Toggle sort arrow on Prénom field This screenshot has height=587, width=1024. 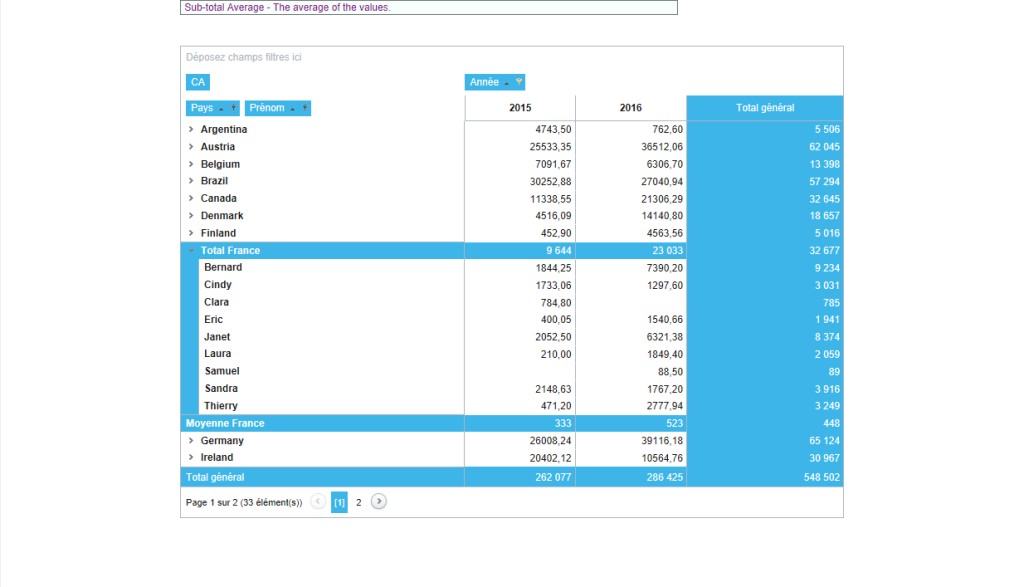pyautogui.click(x=293, y=108)
